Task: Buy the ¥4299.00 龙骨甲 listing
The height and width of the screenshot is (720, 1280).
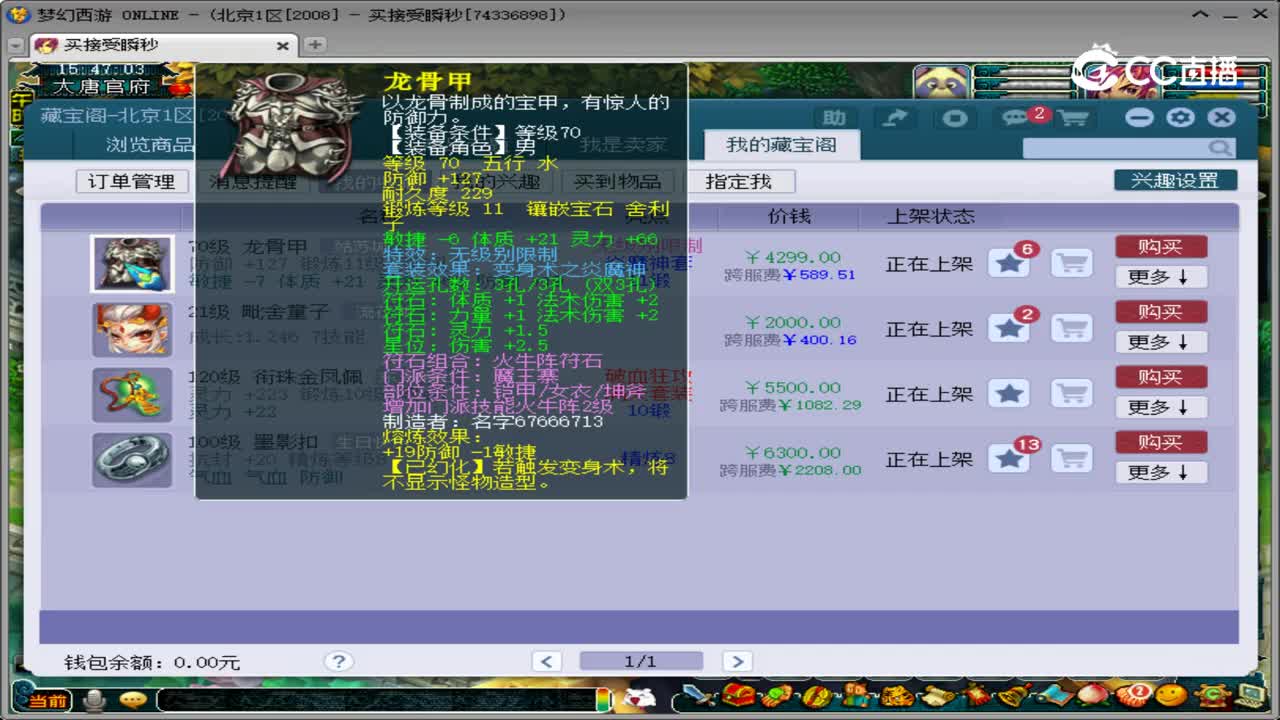Action: tap(1161, 247)
